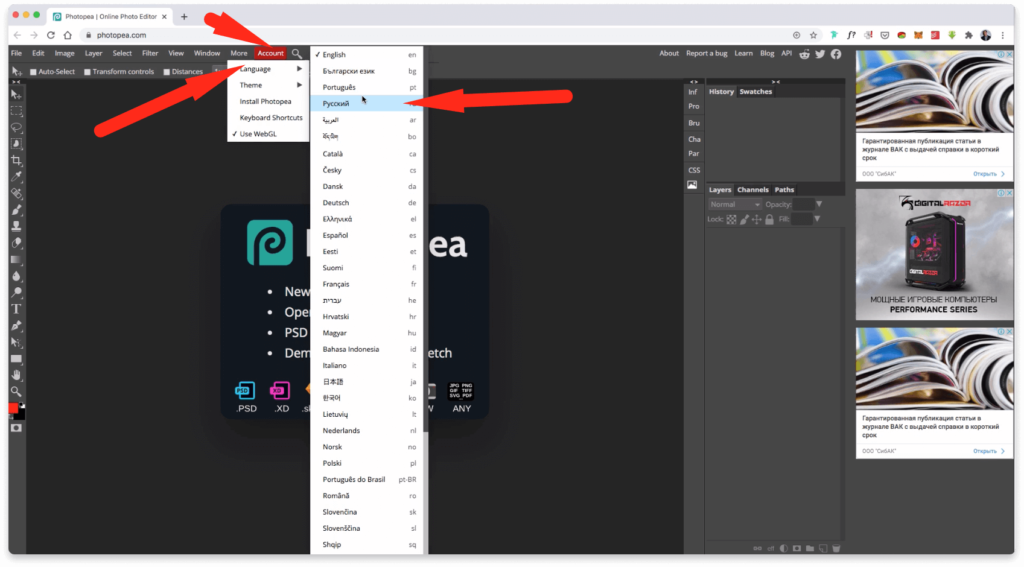Pick the Zoom magnifier tool
The height and width of the screenshot is (567, 1024).
click(x=16, y=391)
